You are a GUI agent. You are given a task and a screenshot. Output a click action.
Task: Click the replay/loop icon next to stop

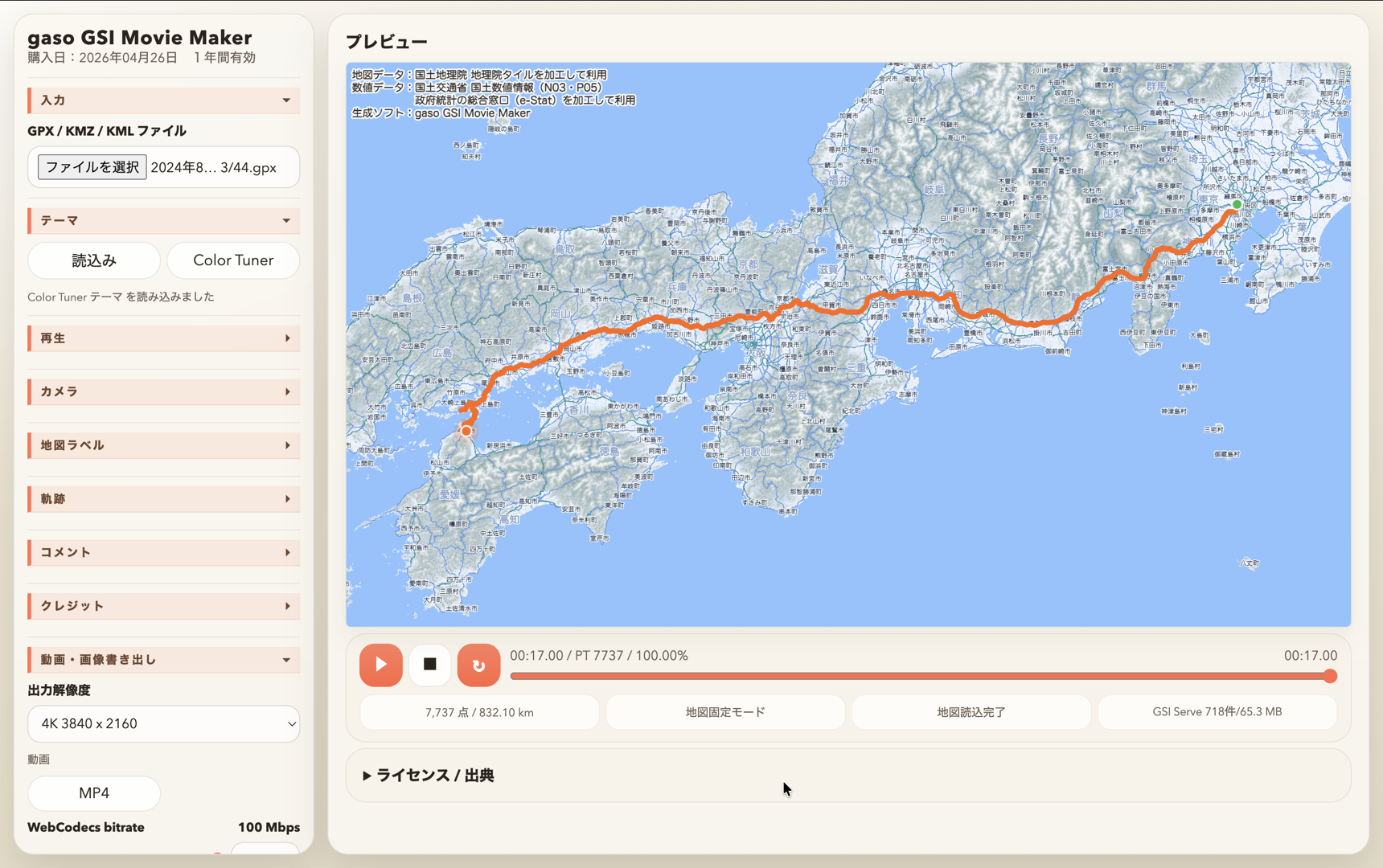coord(478,665)
